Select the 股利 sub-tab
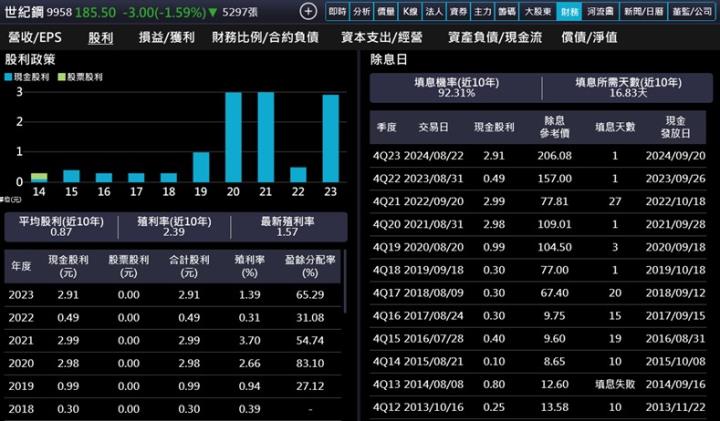 point(101,37)
